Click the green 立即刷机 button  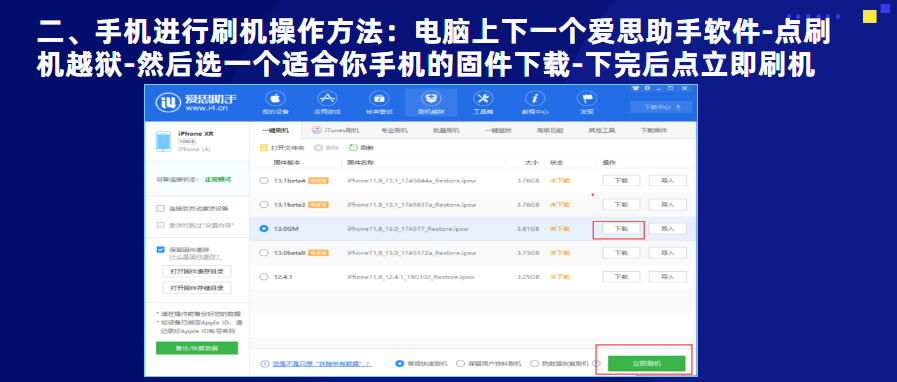pos(646,364)
